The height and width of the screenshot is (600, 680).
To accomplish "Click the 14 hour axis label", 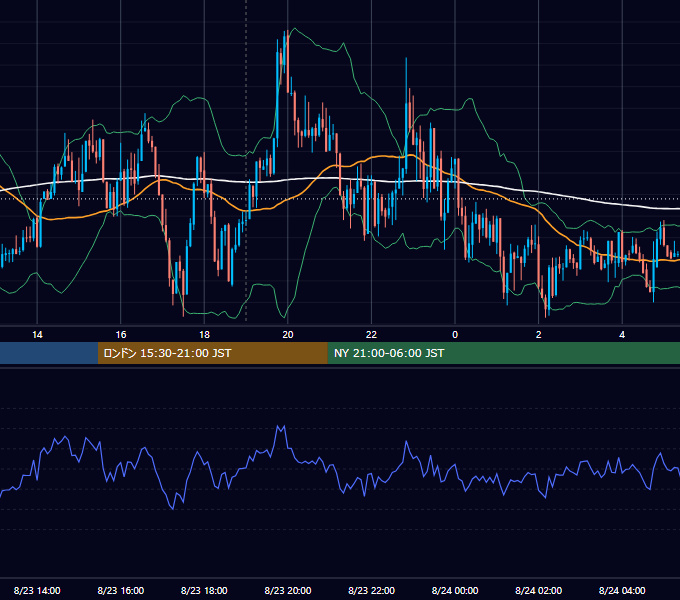I will pos(37,335).
